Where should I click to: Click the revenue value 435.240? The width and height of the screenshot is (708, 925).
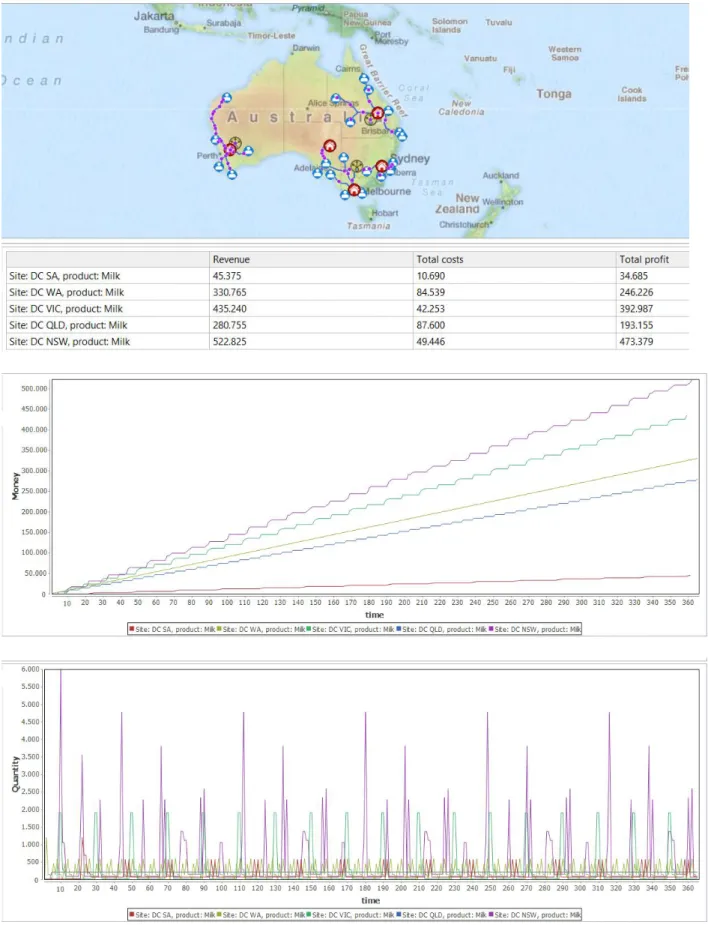pos(230,309)
